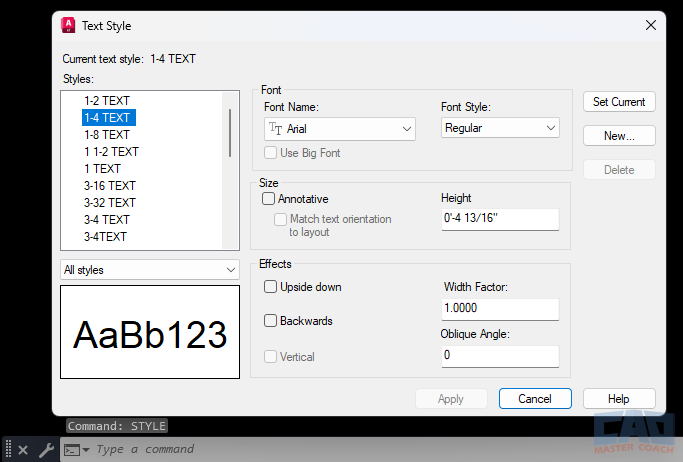Image resolution: width=683 pixels, height=462 pixels.
Task: Enable the Upside down effect
Action: (x=270, y=287)
